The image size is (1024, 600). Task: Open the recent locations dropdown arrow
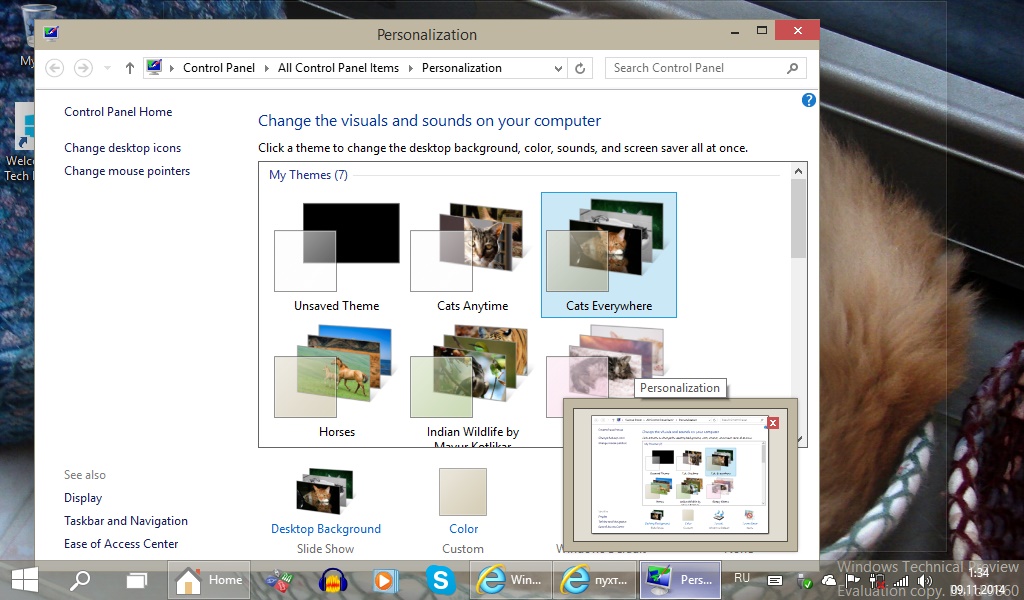(x=108, y=68)
